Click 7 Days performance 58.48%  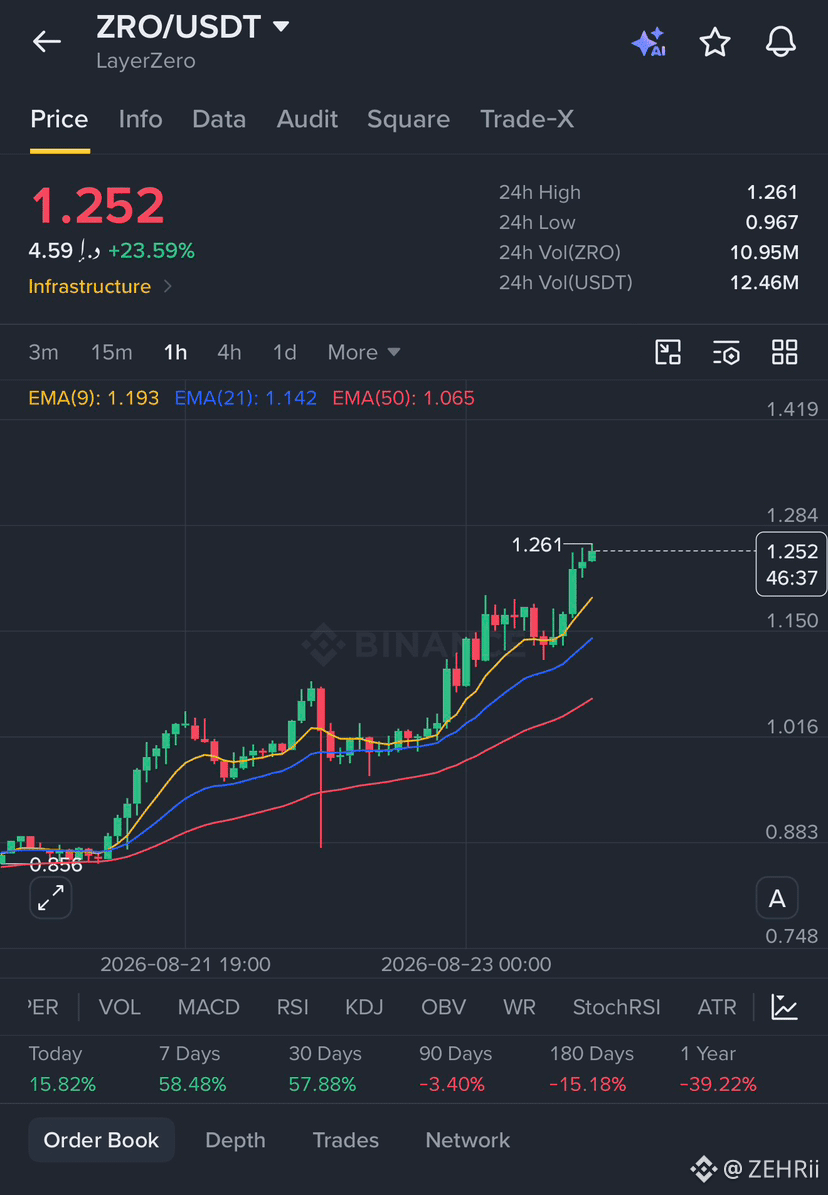pyautogui.click(x=193, y=1084)
